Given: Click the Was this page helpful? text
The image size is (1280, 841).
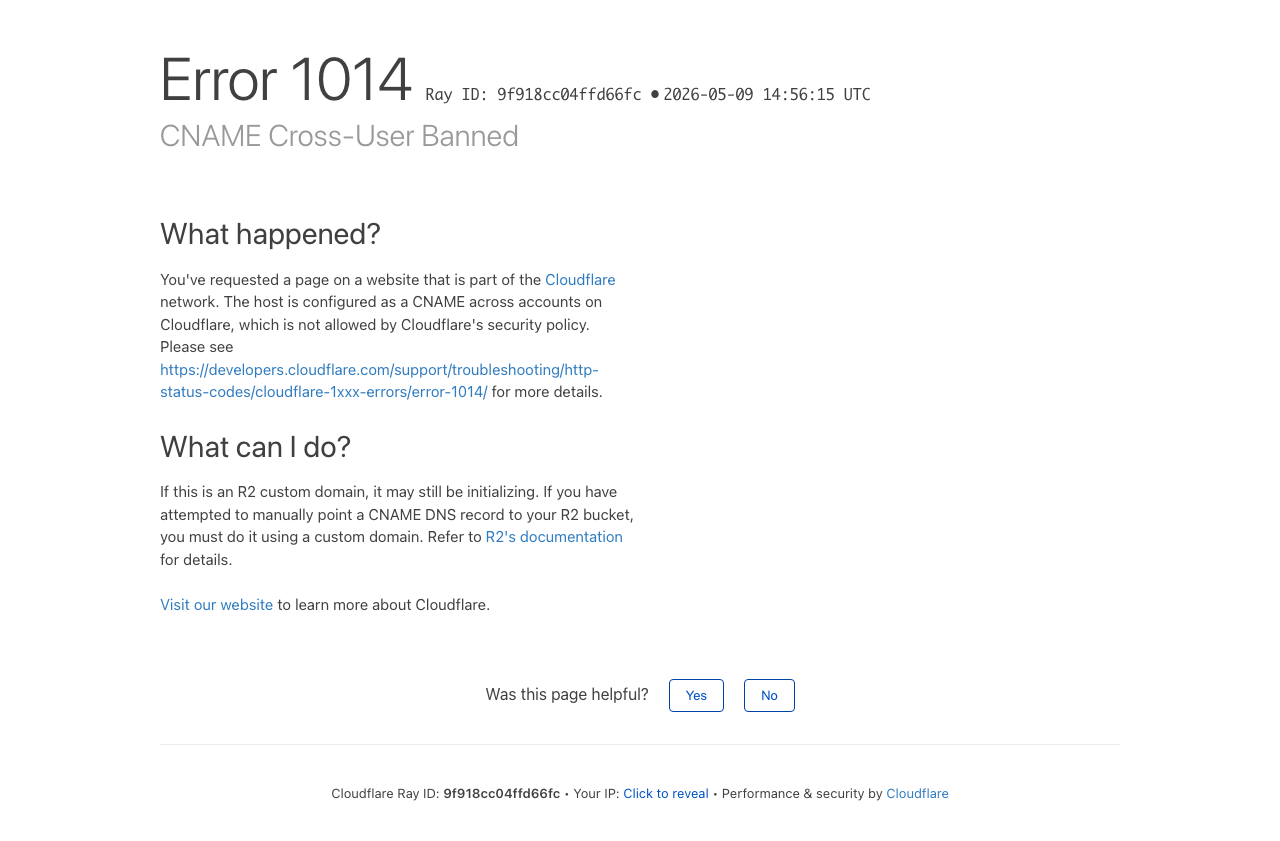Looking at the screenshot, I should click(x=567, y=695).
